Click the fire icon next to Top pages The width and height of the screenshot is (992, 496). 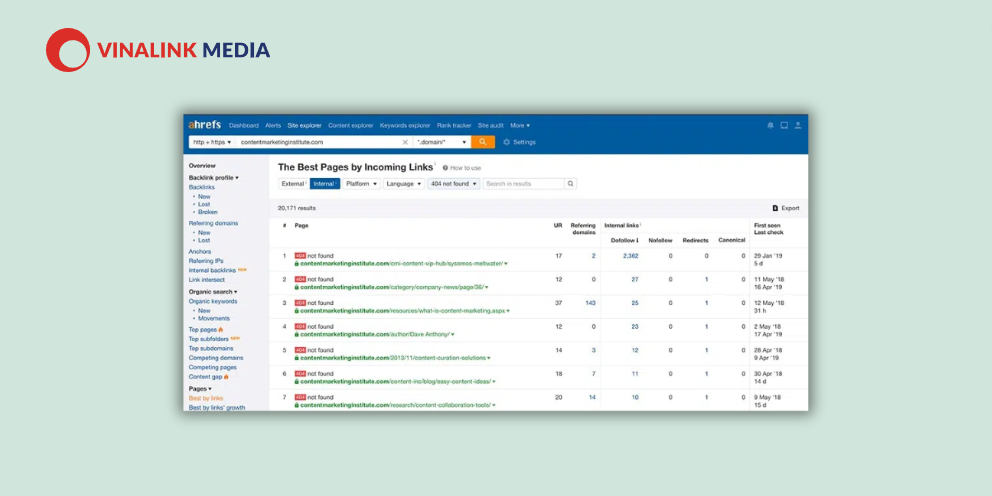tap(221, 330)
